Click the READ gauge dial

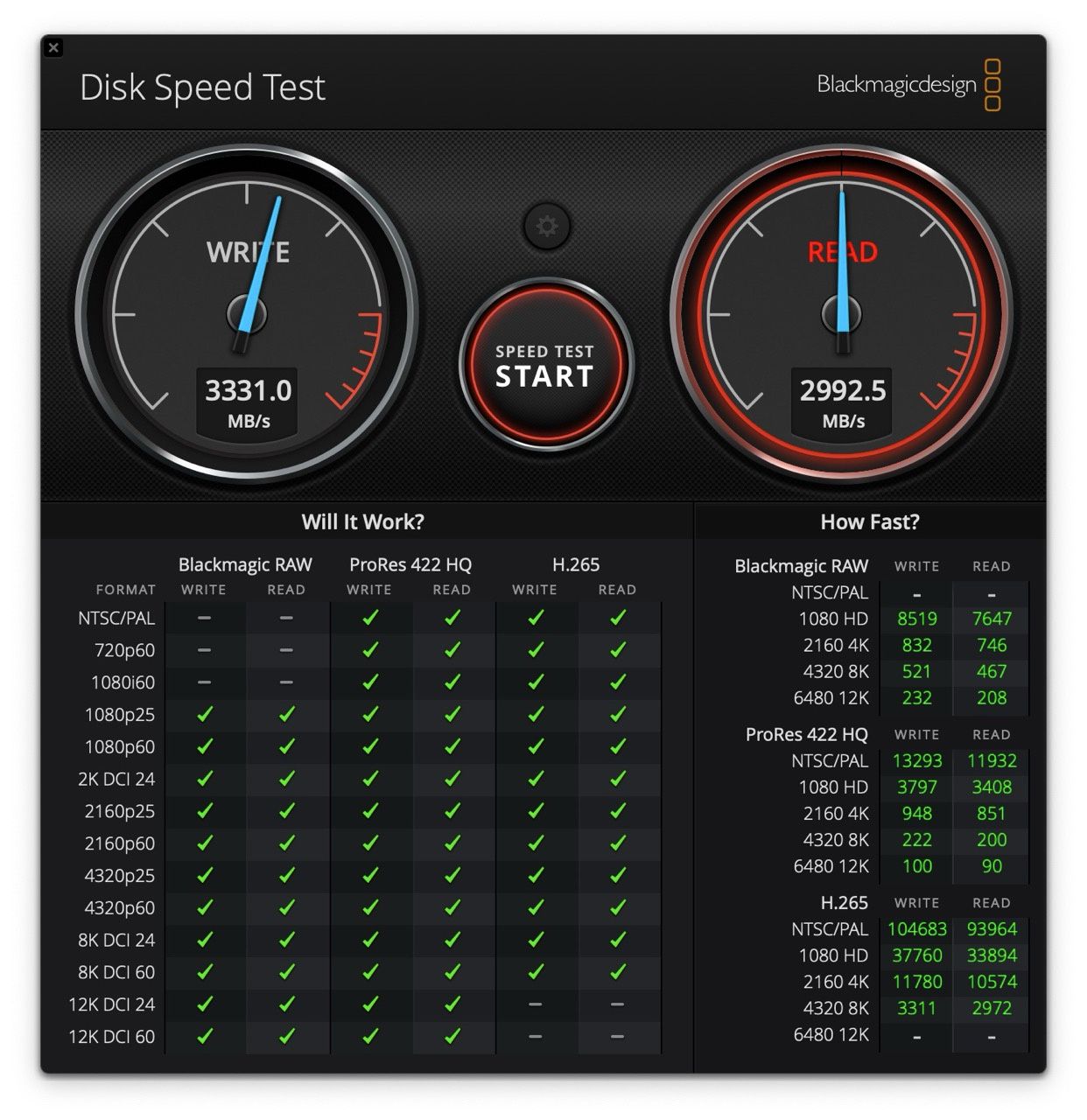pos(842,313)
